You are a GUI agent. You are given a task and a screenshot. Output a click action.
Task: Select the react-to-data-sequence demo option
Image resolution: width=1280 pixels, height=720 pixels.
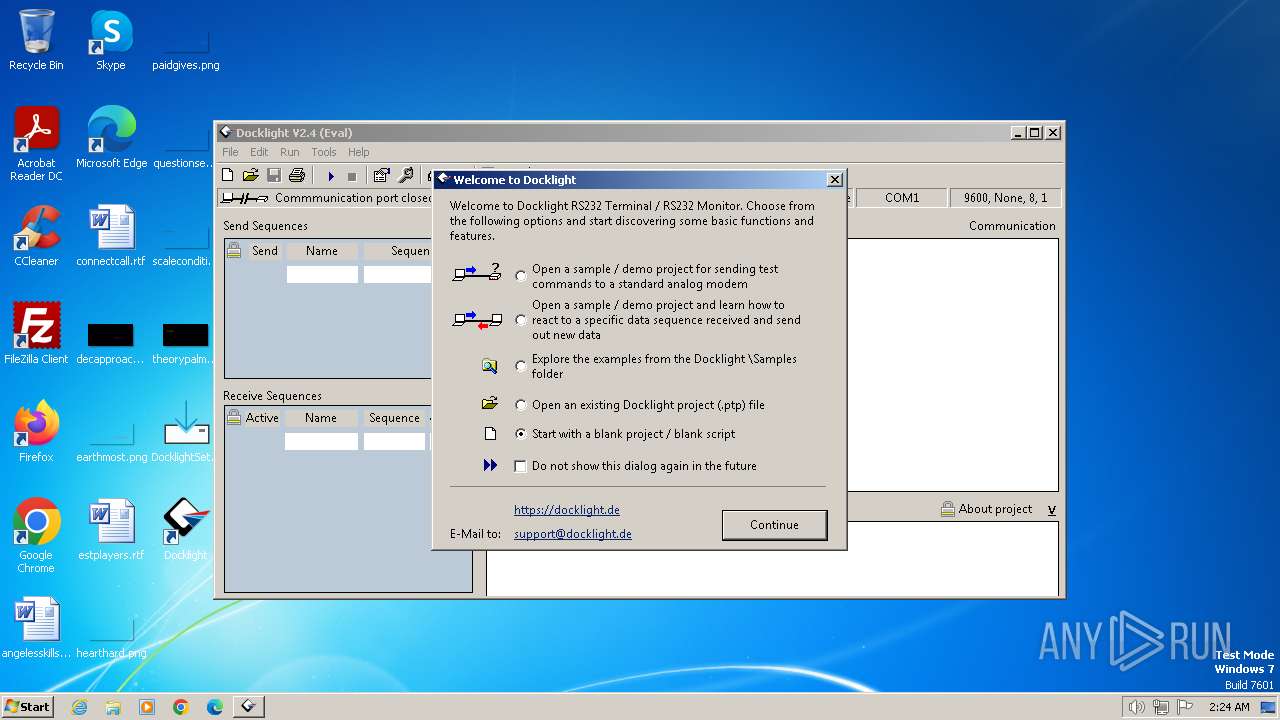(521, 320)
